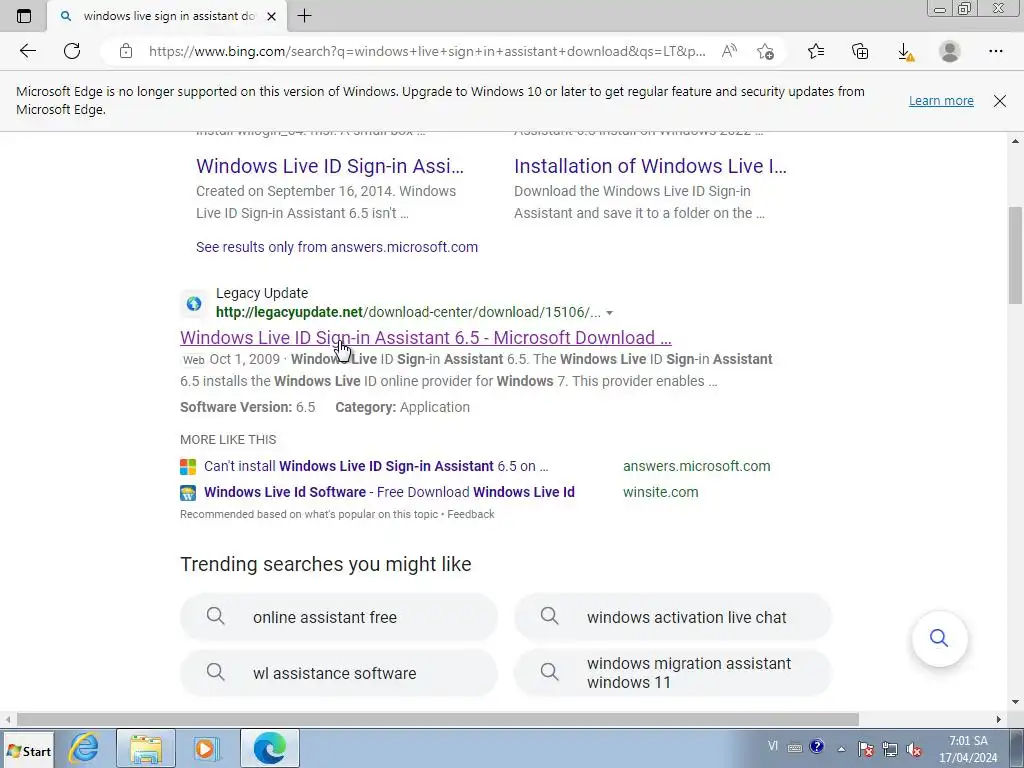Show hidden system tray icons
1024x768 pixels.
click(841, 749)
